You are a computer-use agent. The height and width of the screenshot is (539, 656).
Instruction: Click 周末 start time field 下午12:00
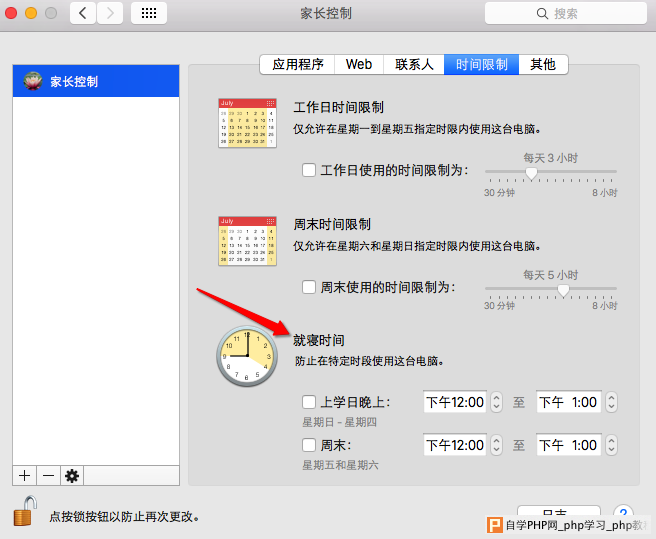click(455, 445)
